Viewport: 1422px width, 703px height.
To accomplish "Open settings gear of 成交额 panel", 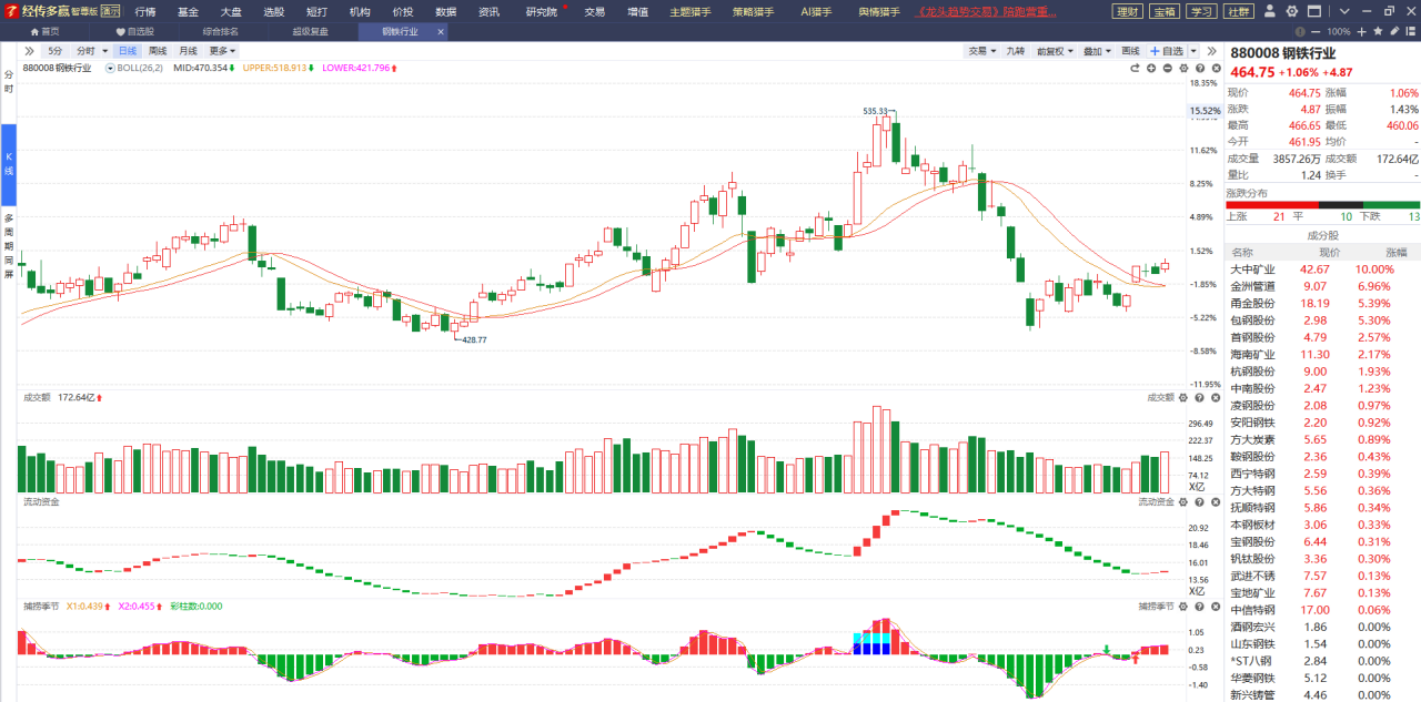I will 1184,398.
